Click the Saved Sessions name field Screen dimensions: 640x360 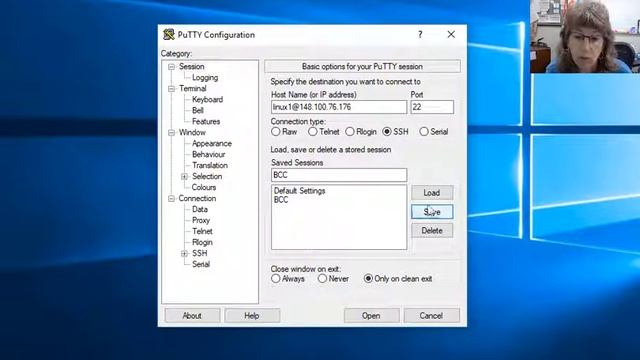pos(339,175)
